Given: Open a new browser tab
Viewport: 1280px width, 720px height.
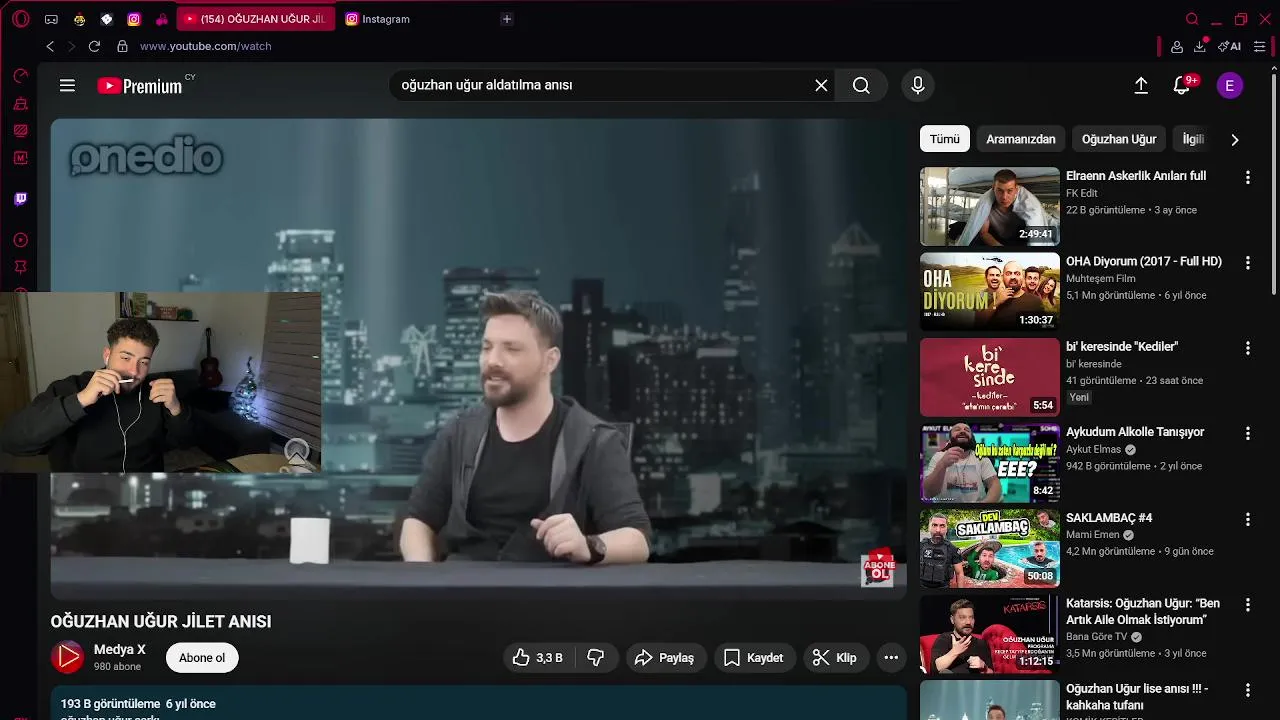Looking at the screenshot, I should click(507, 19).
